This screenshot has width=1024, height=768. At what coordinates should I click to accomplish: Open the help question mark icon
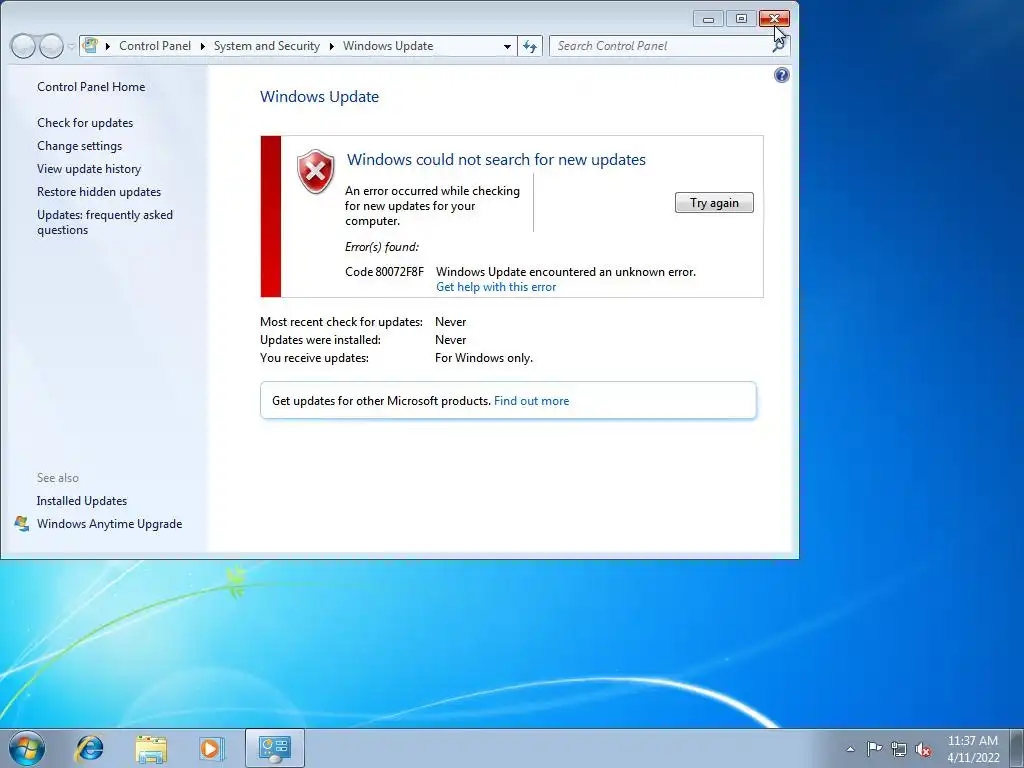pyautogui.click(x=782, y=75)
